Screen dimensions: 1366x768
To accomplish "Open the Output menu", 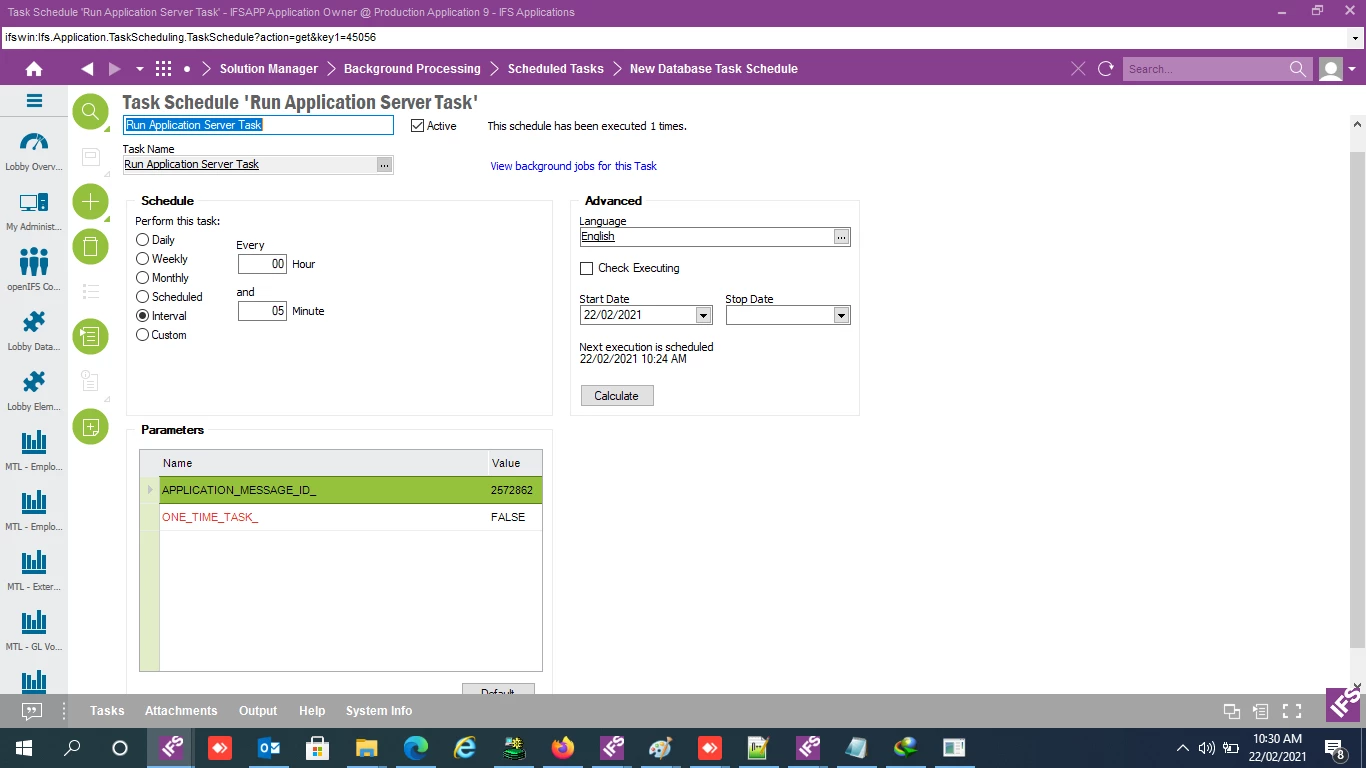I will (258, 711).
